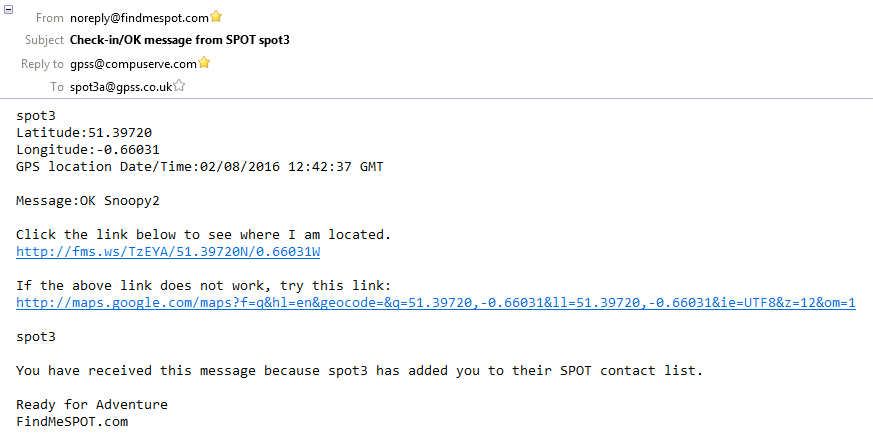Viewport: 873px width, 444px height.
Task: Click the Longitude line in message body
Action: click(88, 149)
